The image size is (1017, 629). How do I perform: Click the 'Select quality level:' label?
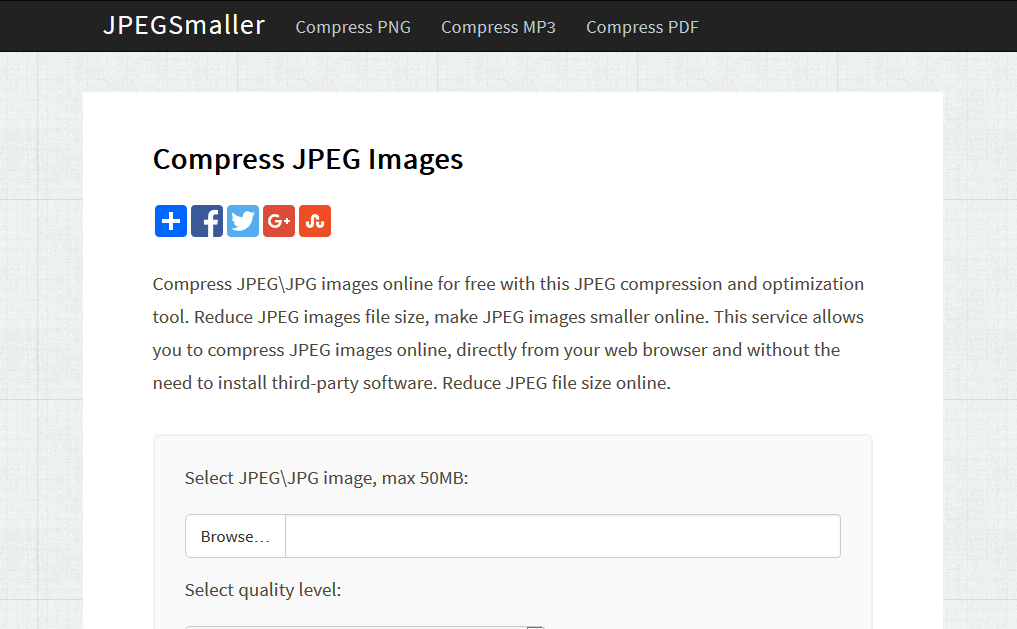coord(263,590)
